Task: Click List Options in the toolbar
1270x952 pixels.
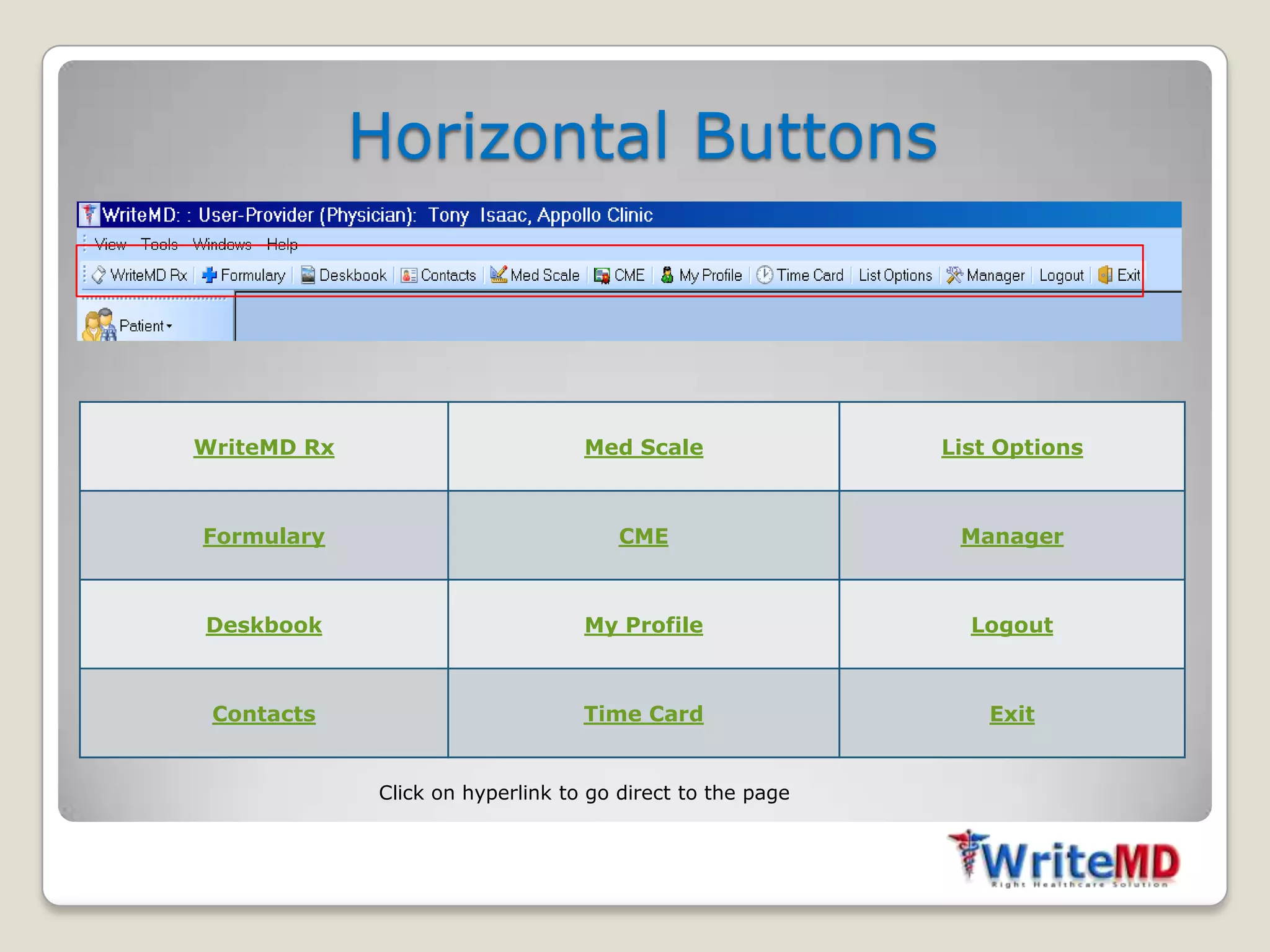Action: (895, 276)
